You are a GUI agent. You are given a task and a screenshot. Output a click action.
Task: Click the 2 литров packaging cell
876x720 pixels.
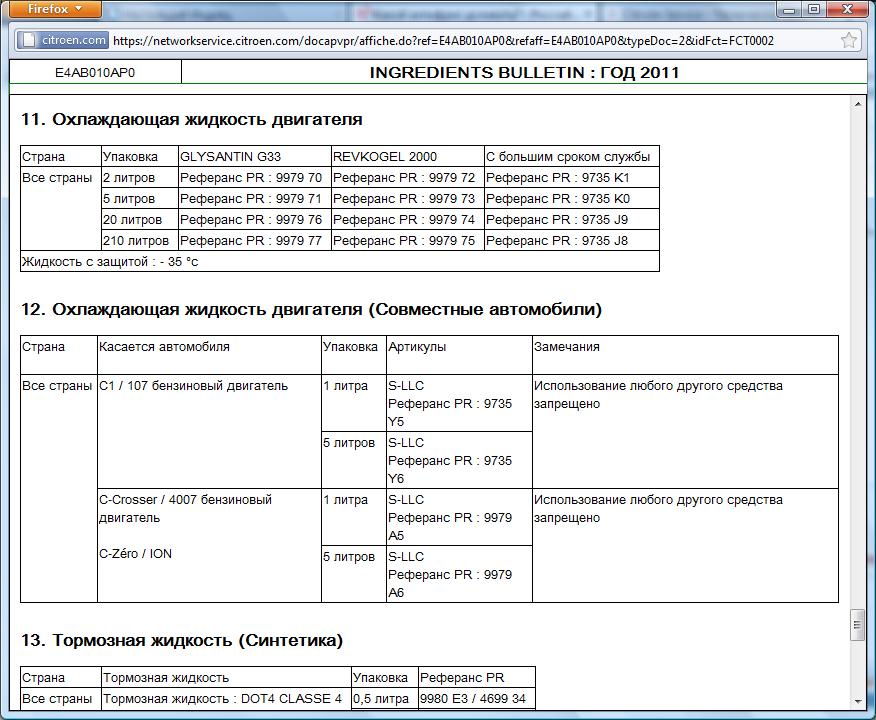tap(140, 178)
